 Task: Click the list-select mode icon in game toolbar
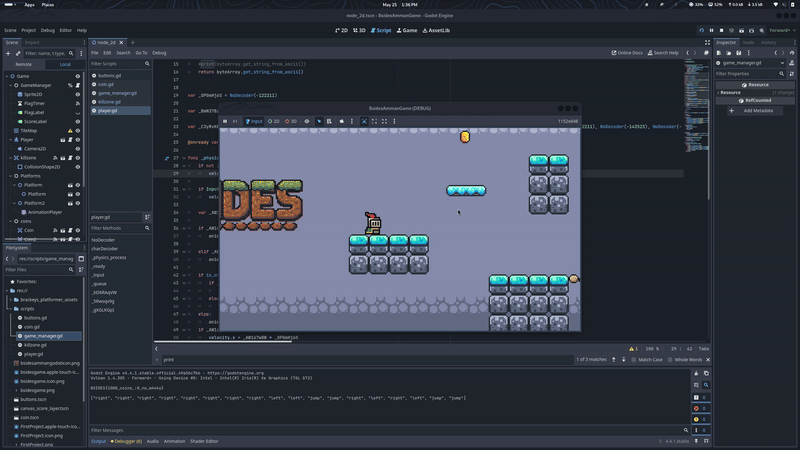point(329,121)
